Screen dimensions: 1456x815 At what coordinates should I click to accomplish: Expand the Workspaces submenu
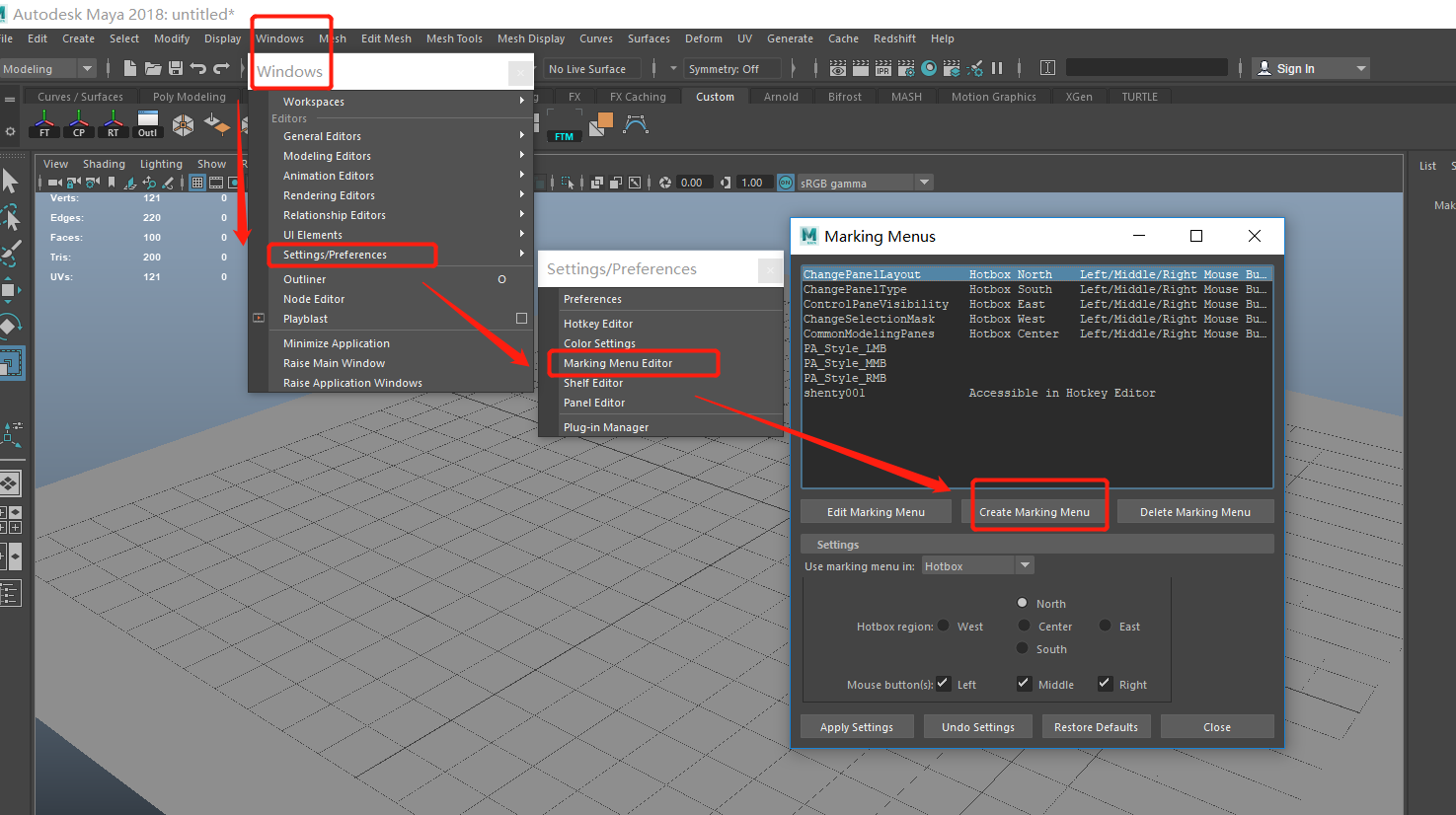(401, 102)
